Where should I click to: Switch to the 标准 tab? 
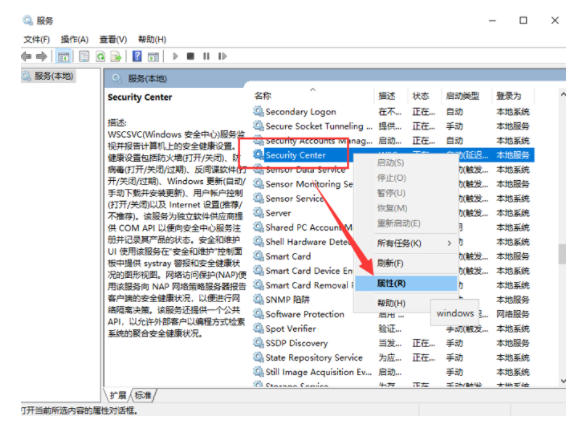143,395
